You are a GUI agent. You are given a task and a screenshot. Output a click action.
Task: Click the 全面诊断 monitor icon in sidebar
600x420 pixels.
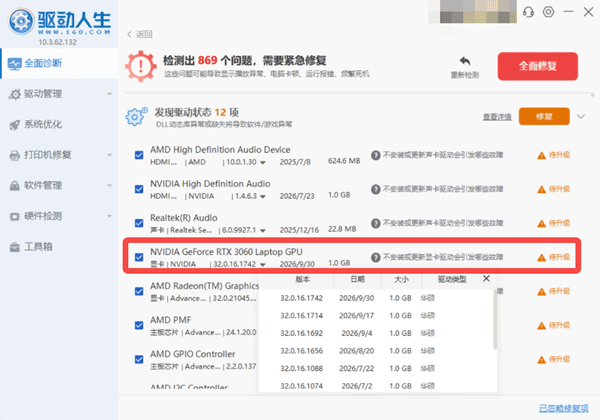tap(15, 63)
